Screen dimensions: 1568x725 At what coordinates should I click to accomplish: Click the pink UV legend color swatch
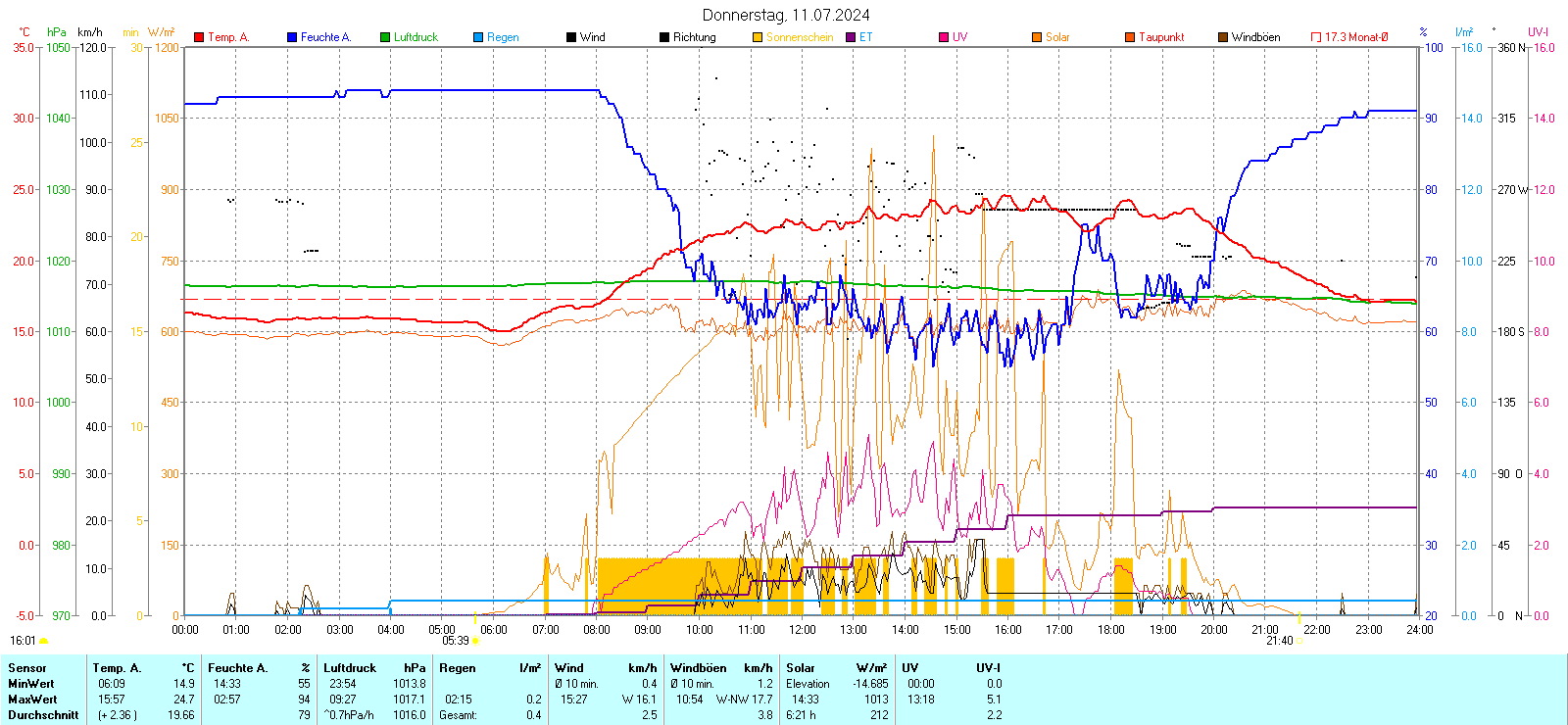coord(944,37)
